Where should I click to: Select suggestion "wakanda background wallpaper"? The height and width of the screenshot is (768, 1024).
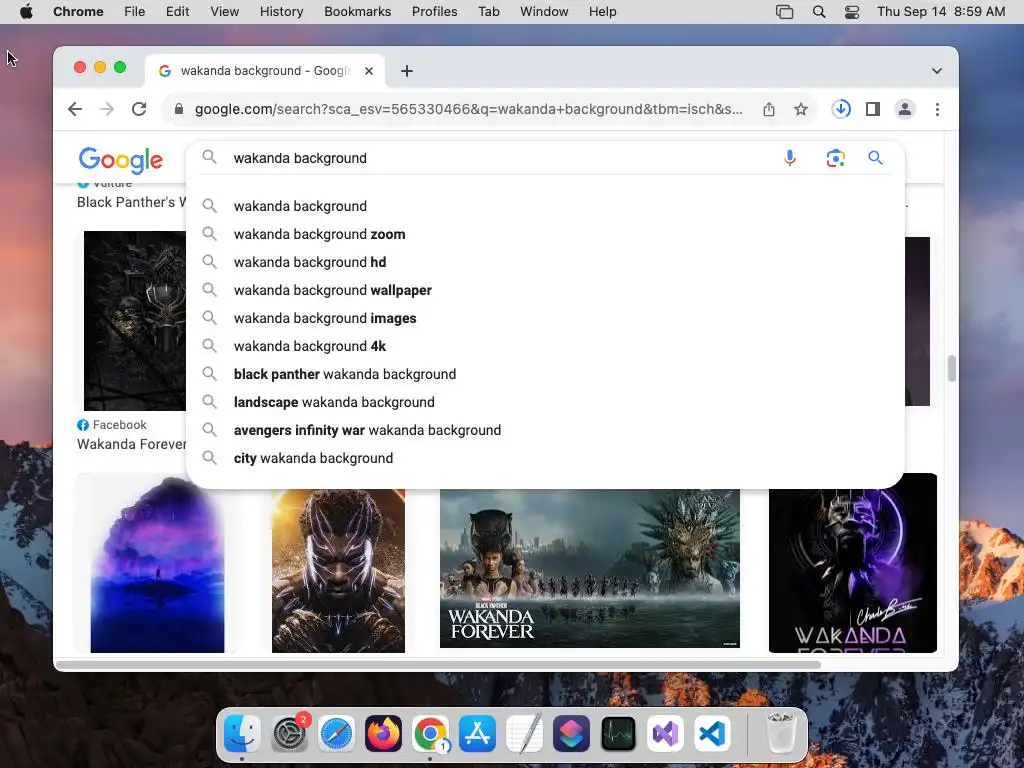545,290
